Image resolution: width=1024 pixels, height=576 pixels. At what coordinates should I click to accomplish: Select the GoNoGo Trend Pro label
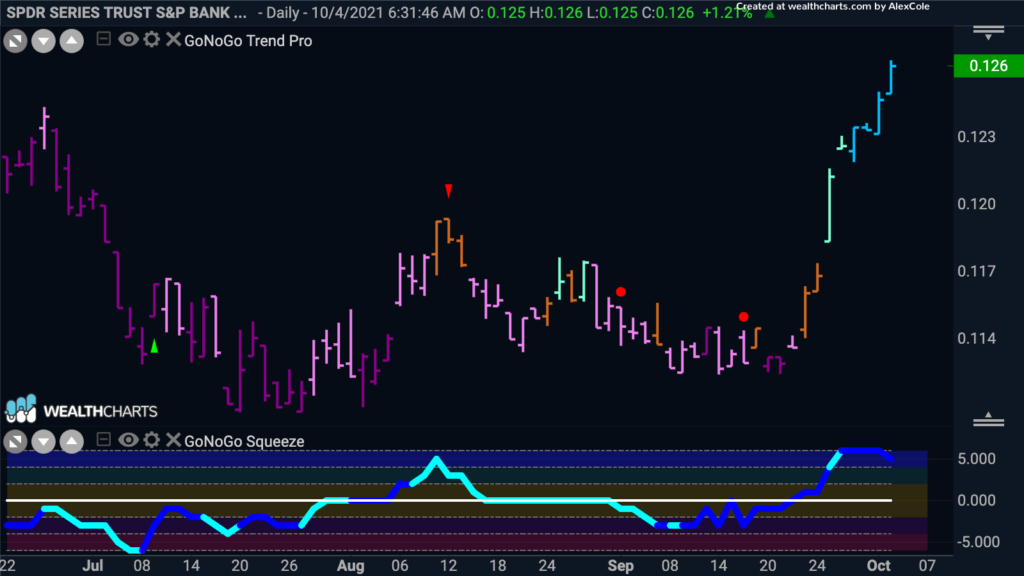tap(248, 40)
